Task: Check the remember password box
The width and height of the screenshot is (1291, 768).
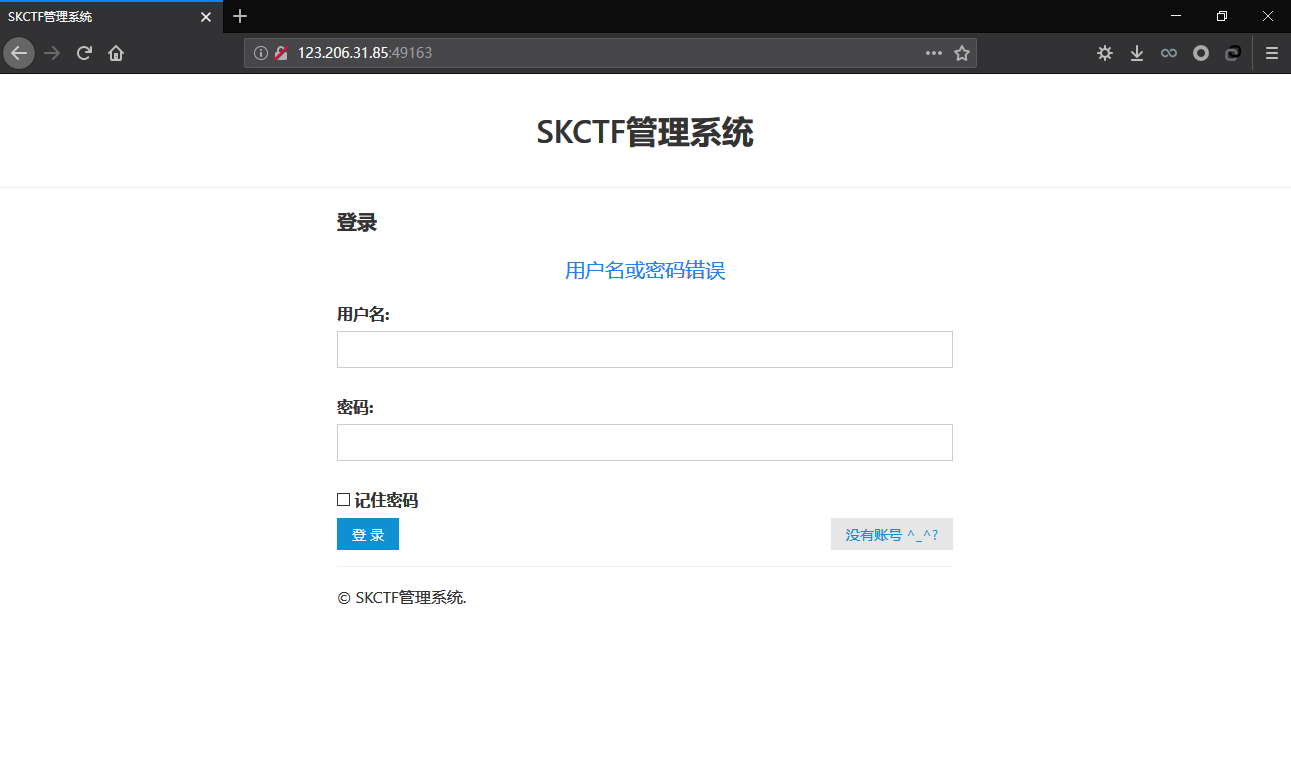Action: click(343, 499)
